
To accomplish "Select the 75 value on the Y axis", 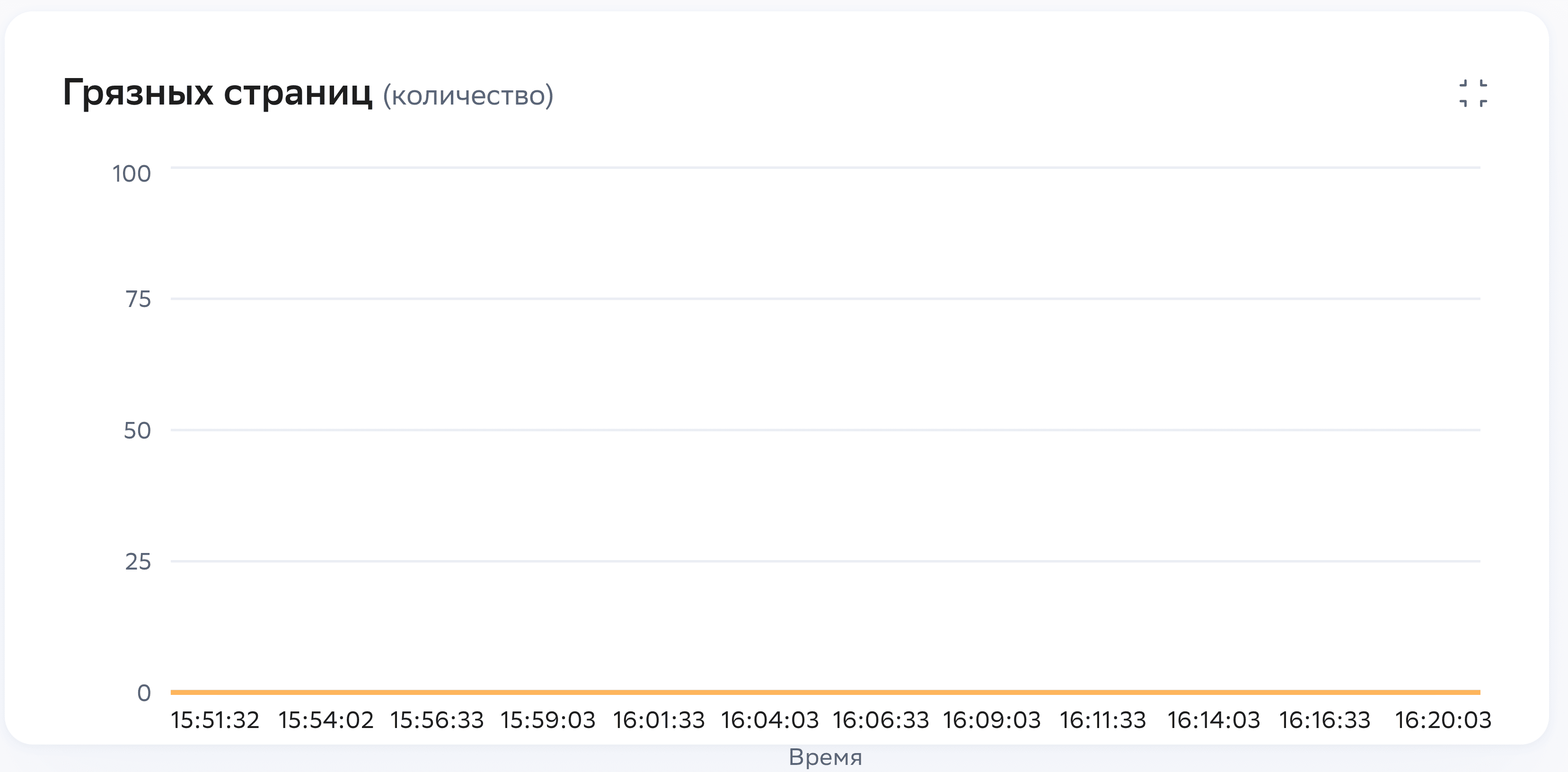I will pyautogui.click(x=138, y=299).
